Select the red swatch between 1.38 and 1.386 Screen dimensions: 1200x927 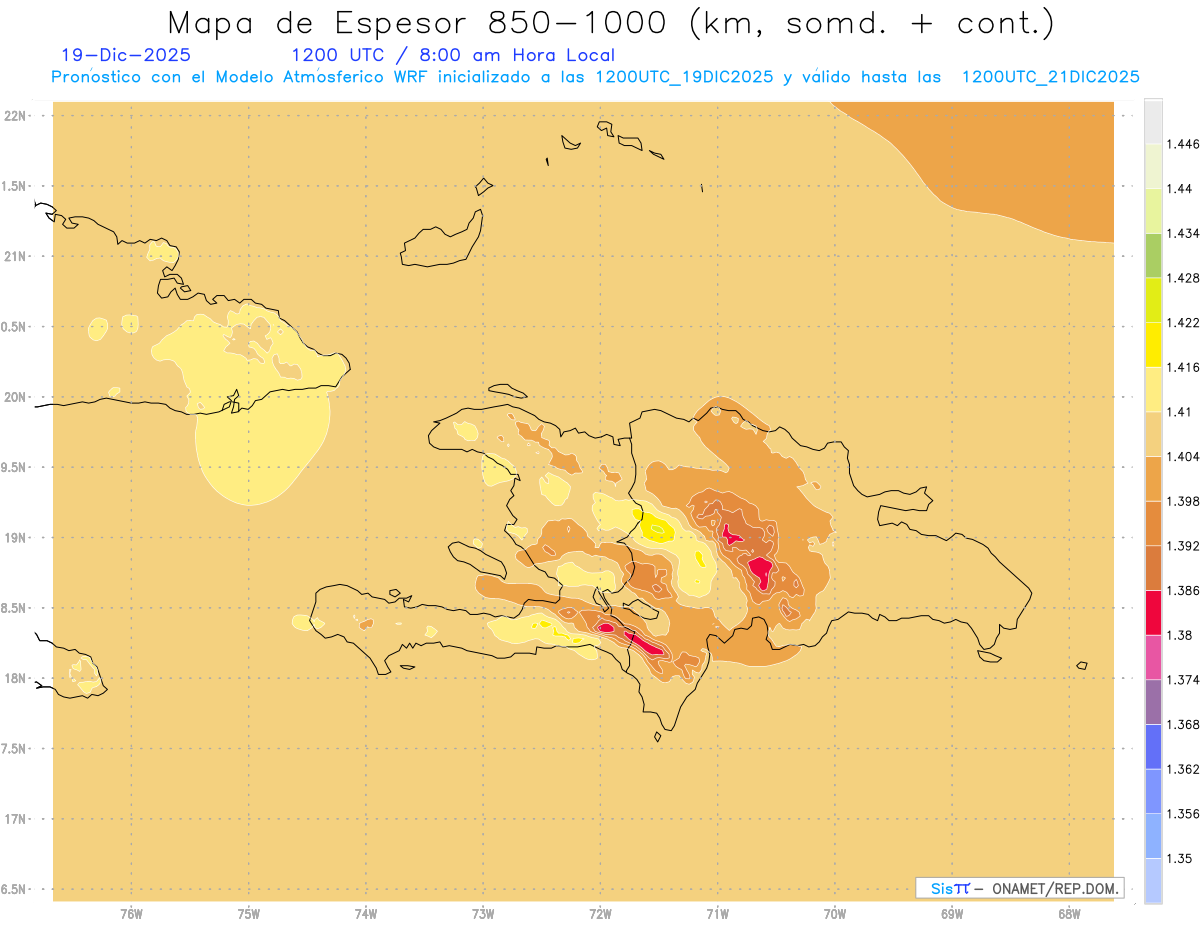[1153, 612]
